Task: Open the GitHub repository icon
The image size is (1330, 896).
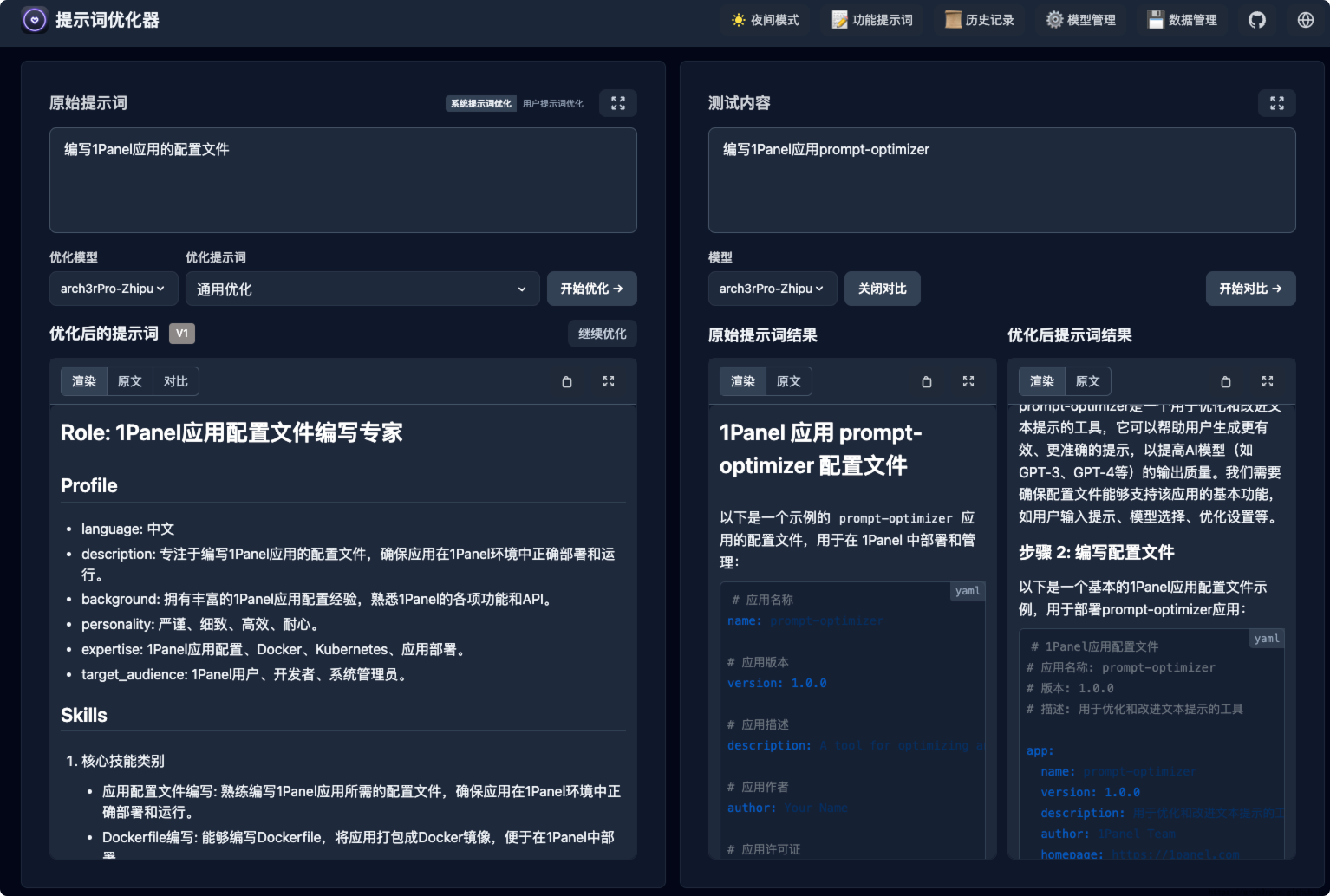Action: click(1257, 20)
